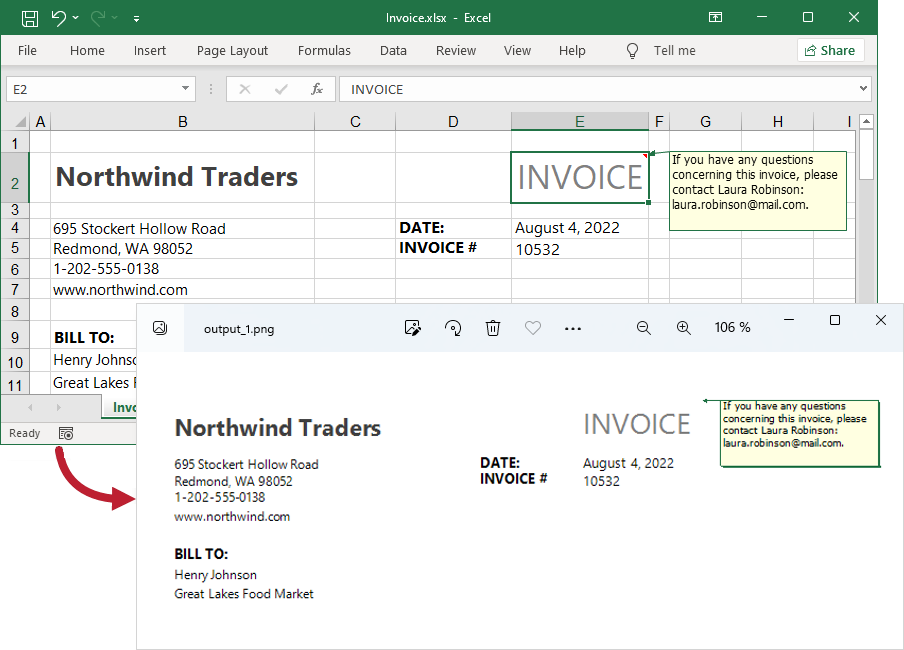Open the Page Layout ribbon tab
This screenshot has height=650, width=904.
(232, 50)
